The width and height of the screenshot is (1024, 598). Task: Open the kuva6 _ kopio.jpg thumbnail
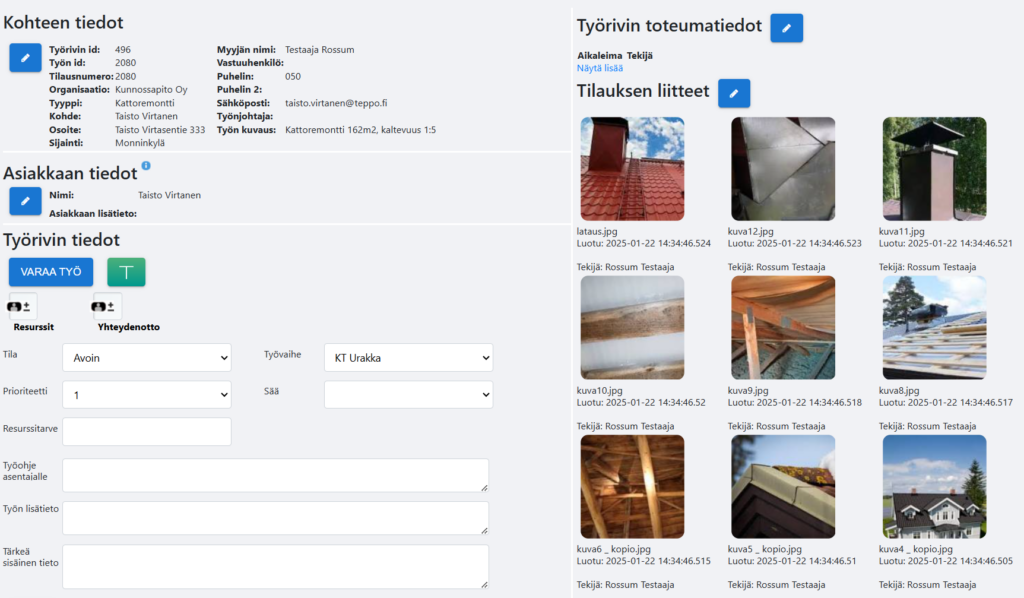coord(632,487)
